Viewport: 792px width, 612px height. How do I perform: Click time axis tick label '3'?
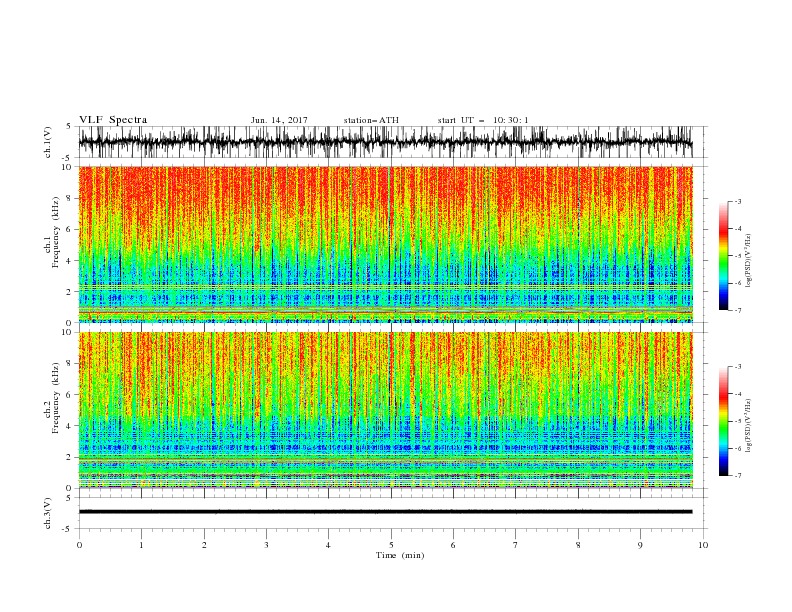(x=266, y=545)
